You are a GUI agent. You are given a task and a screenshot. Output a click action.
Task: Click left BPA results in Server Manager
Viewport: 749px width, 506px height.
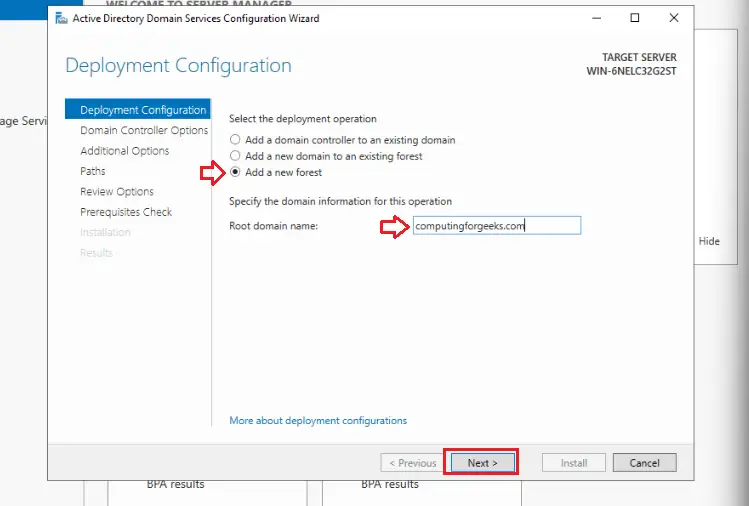tap(175, 484)
